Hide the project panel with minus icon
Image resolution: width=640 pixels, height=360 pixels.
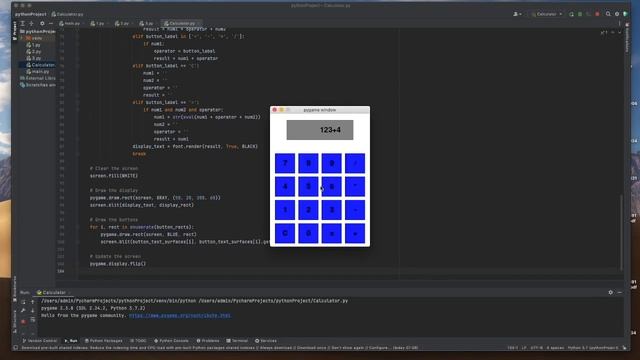pos(51,23)
